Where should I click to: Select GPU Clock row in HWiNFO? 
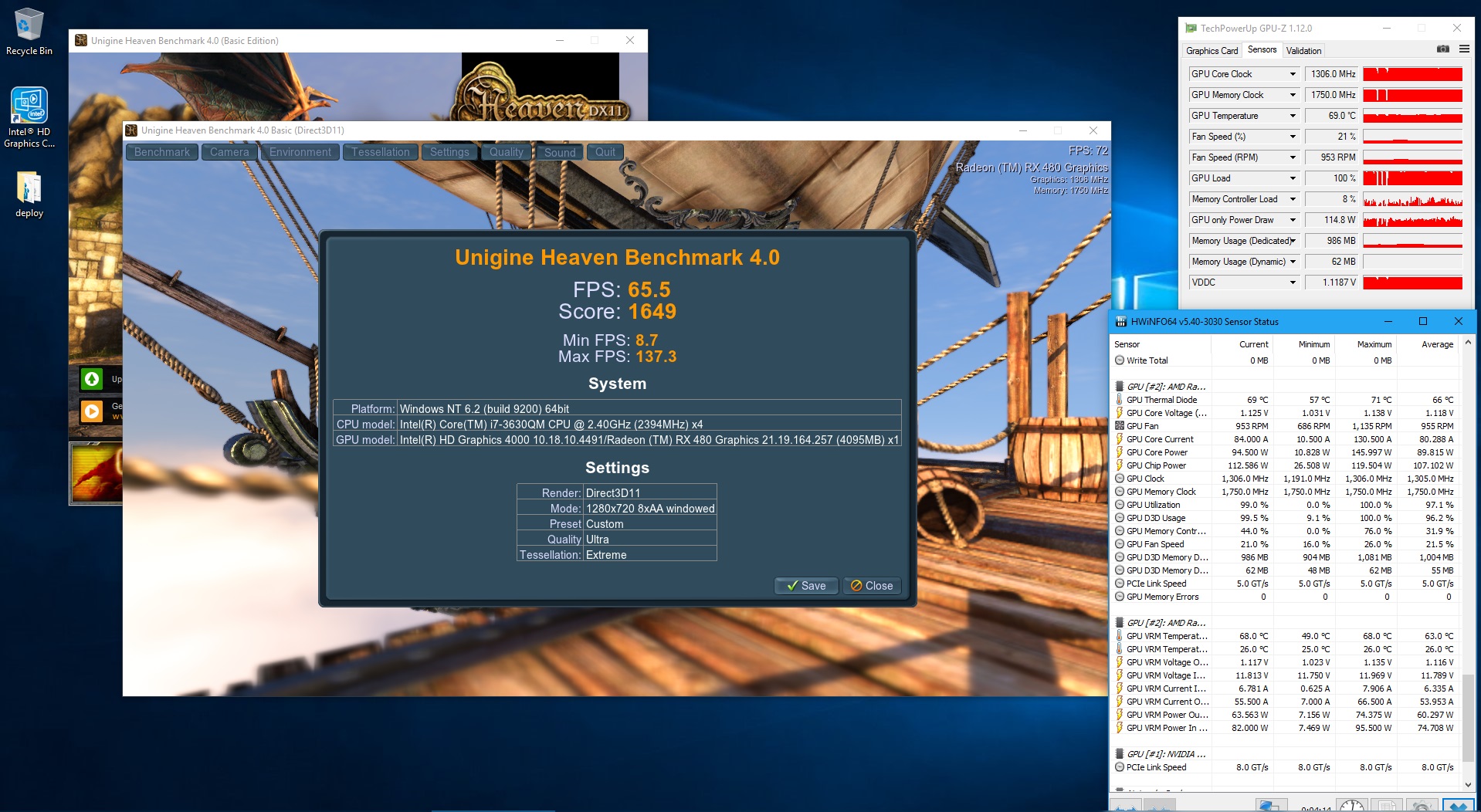(x=1285, y=479)
